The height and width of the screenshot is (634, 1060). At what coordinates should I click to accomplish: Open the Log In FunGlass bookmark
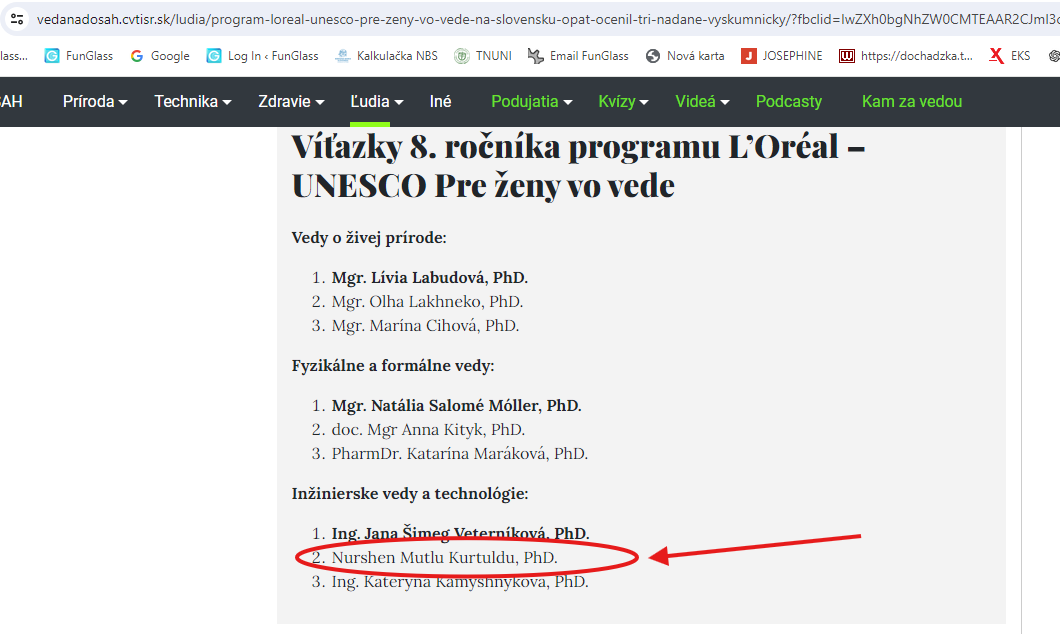click(x=262, y=56)
